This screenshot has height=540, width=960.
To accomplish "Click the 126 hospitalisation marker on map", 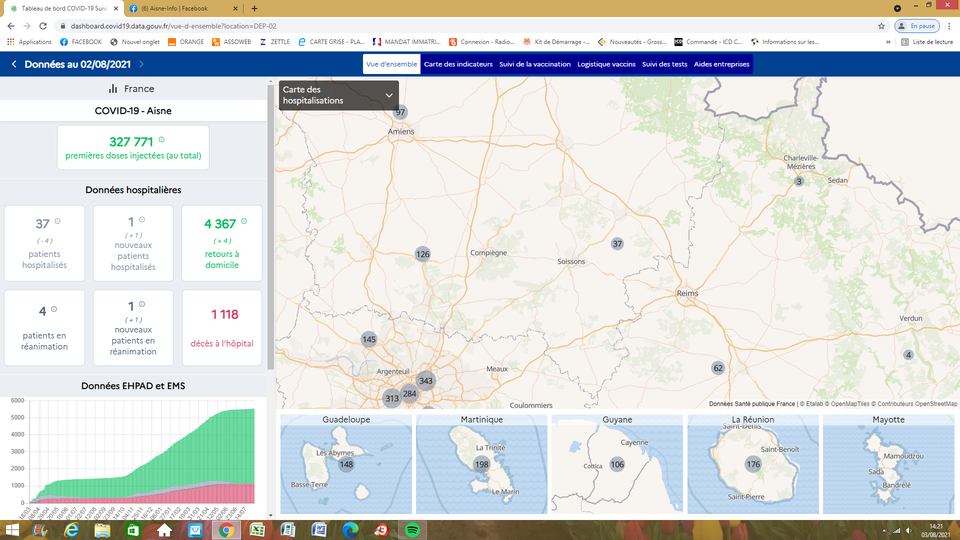I will coord(422,254).
